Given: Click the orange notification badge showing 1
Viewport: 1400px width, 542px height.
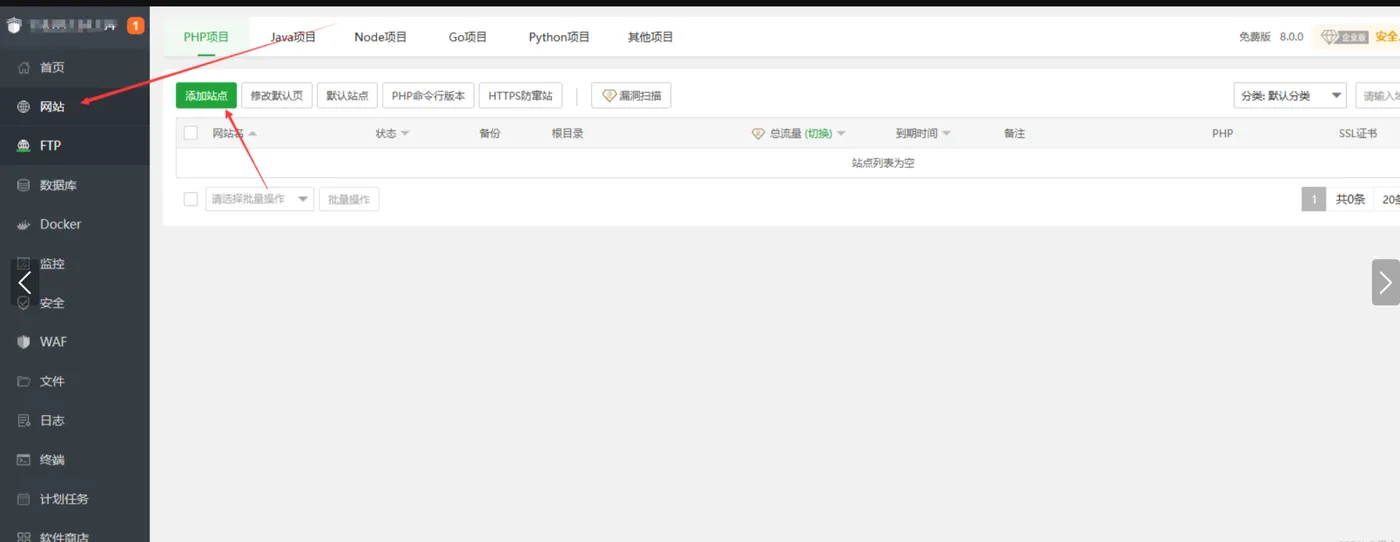Looking at the screenshot, I should click(x=136, y=26).
